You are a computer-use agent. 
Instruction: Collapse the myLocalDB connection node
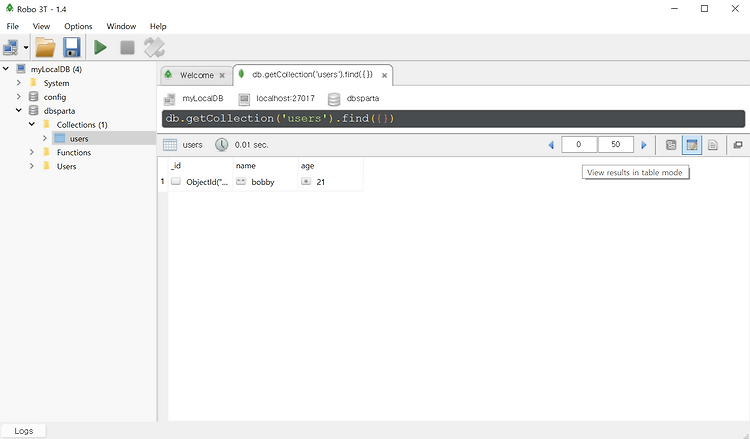[x=6, y=69]
